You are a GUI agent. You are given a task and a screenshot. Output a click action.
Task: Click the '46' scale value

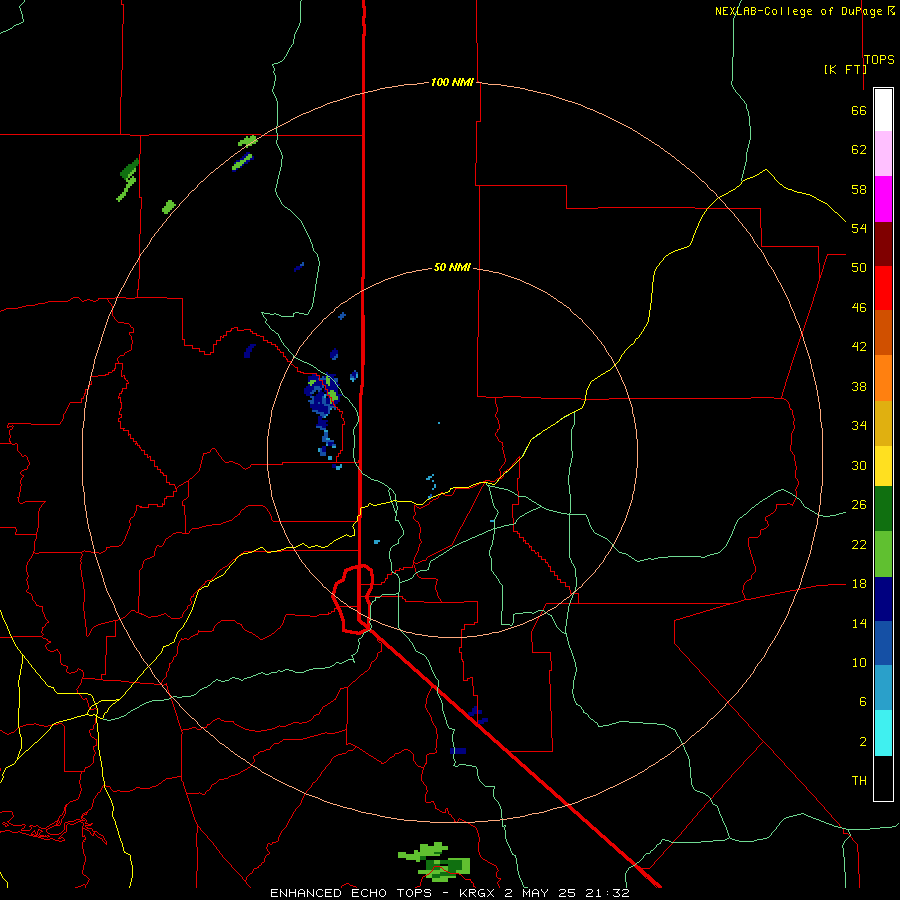pyautogui.click(x=859, y=308)
